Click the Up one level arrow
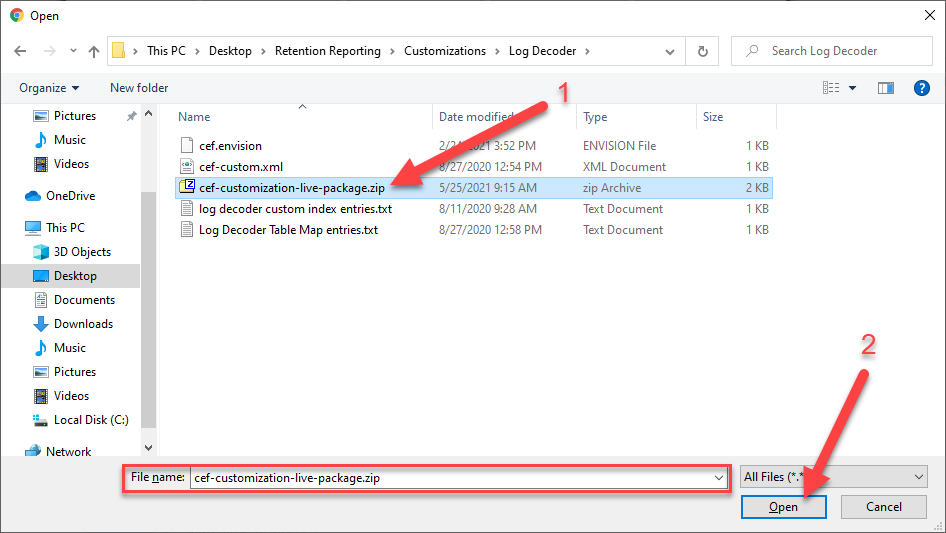 (94, 51)
